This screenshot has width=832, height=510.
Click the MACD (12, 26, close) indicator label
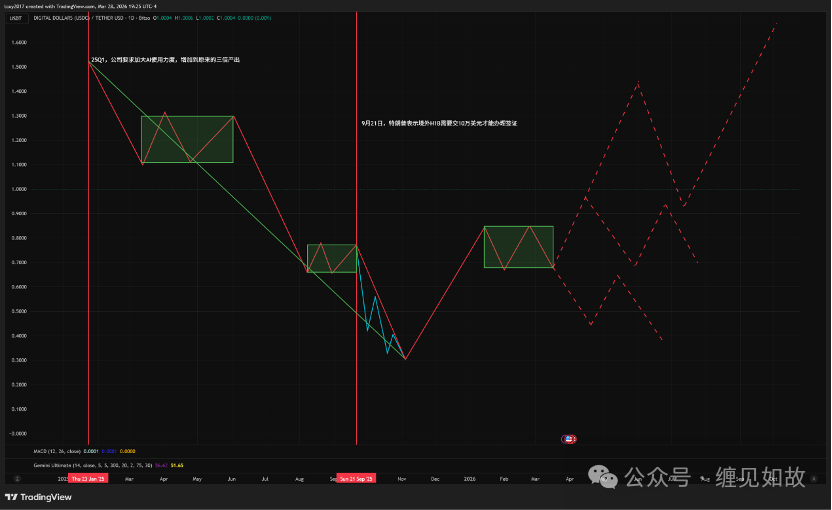pyautogui.click(x=57, y=451)
